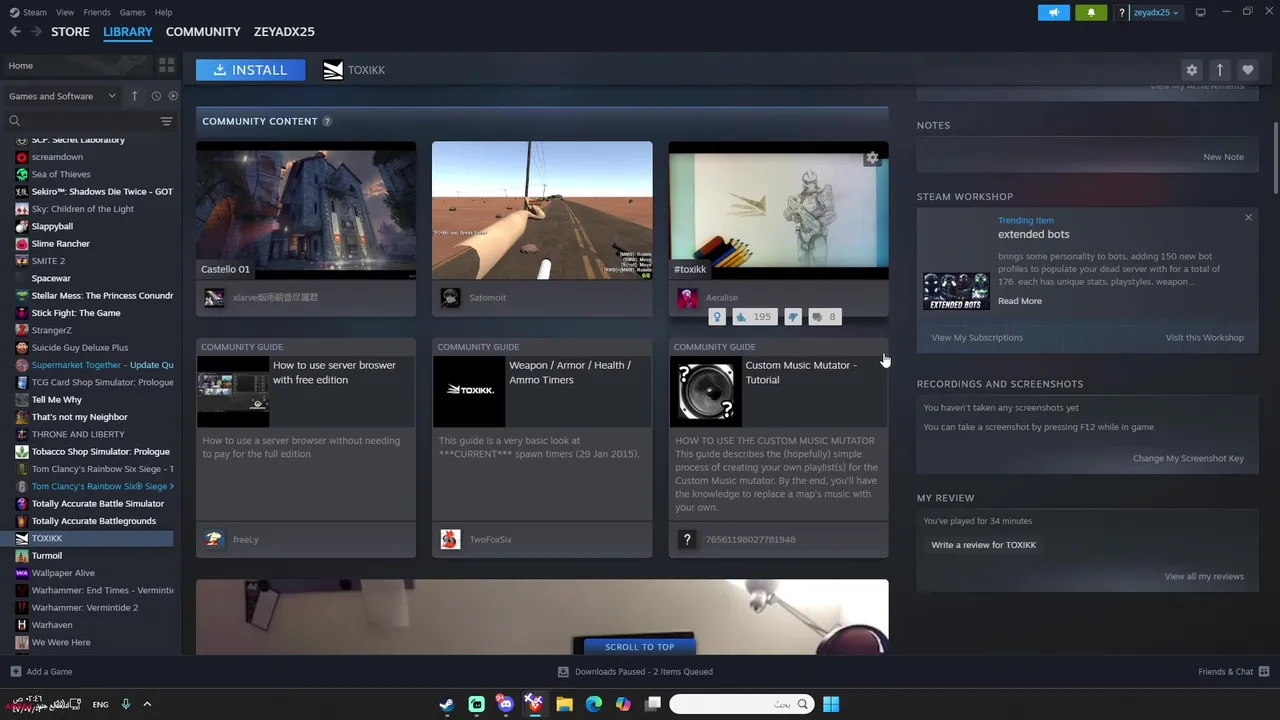Open Downloads Paused status
The image size is (1280, 720).
[635, 672]
